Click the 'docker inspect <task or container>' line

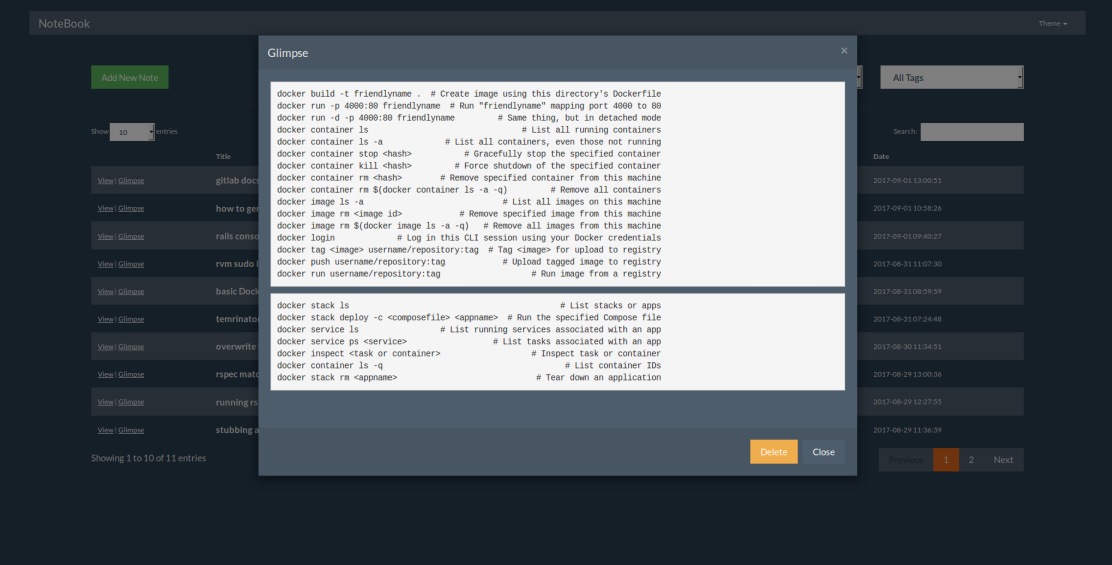[x=469, y=354]
